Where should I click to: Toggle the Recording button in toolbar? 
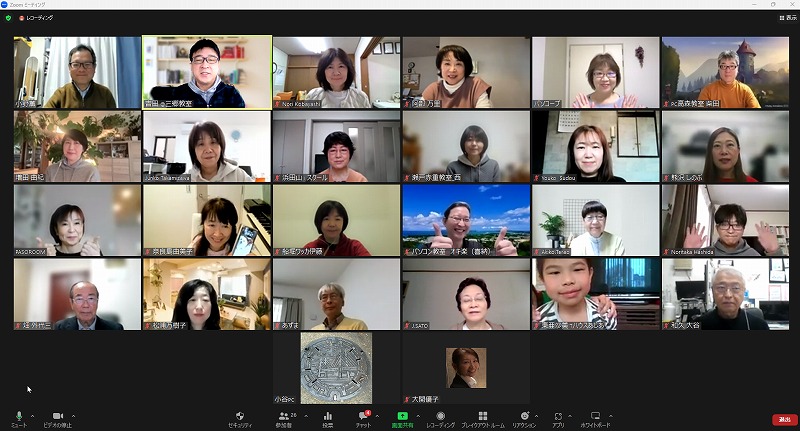coord(440,418)
